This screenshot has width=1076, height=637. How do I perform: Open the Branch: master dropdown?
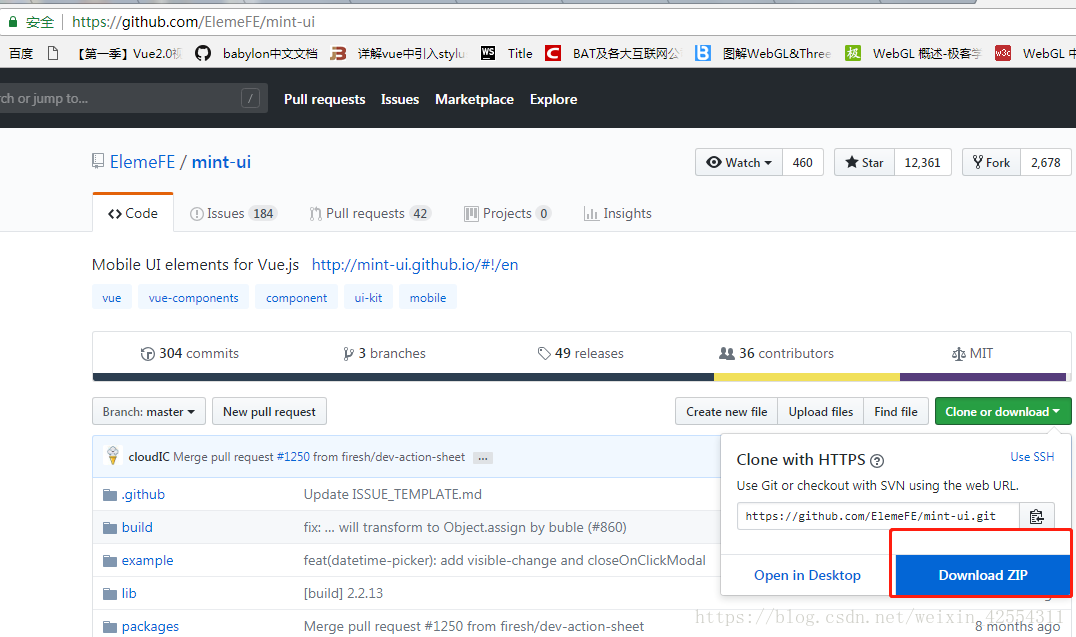tap(149, 411)
